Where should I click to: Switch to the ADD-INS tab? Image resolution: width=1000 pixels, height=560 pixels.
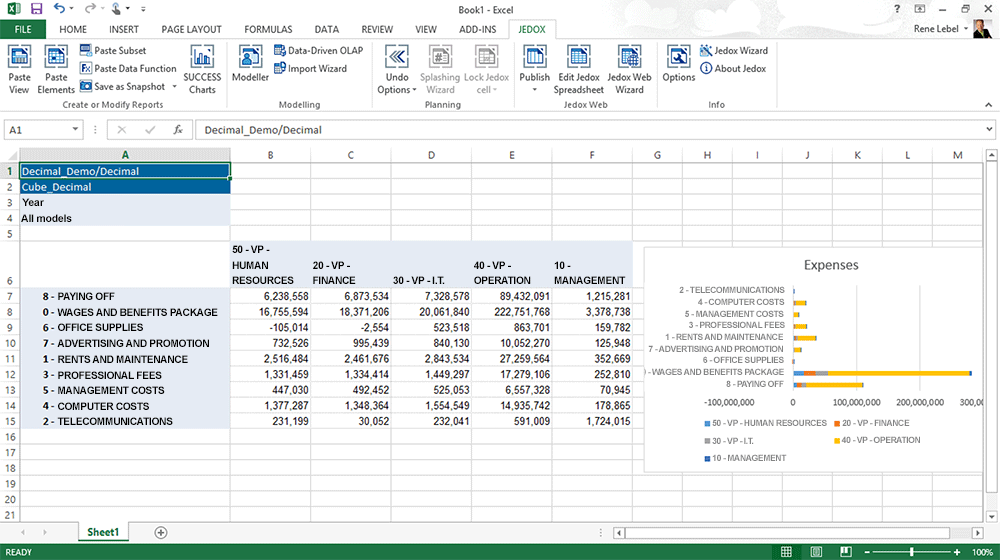tap(478, 29)
